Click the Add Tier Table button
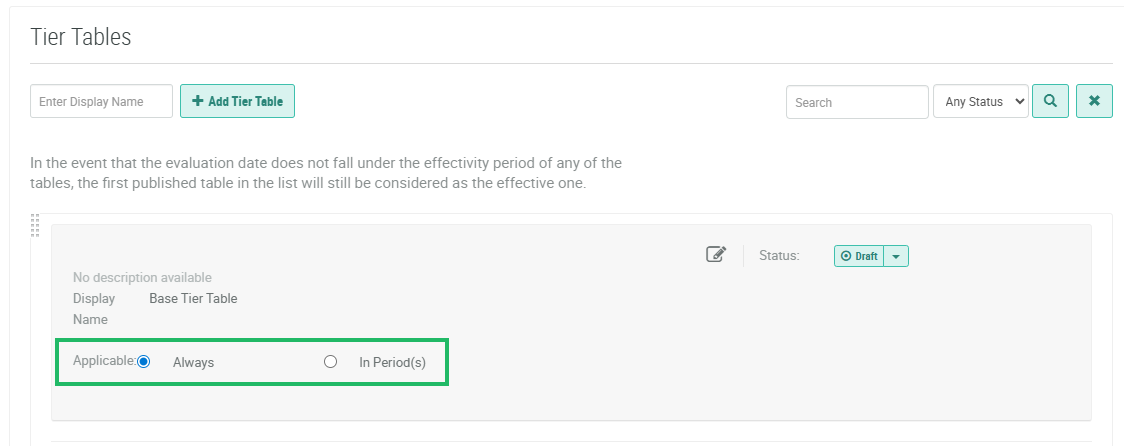This screenshot has width=1124, height=446. click(x=237, y=101)
